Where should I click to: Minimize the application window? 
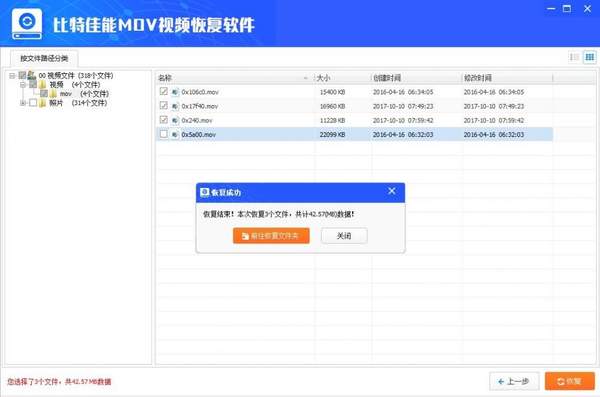pyautogui.click(x=551, y=8)
